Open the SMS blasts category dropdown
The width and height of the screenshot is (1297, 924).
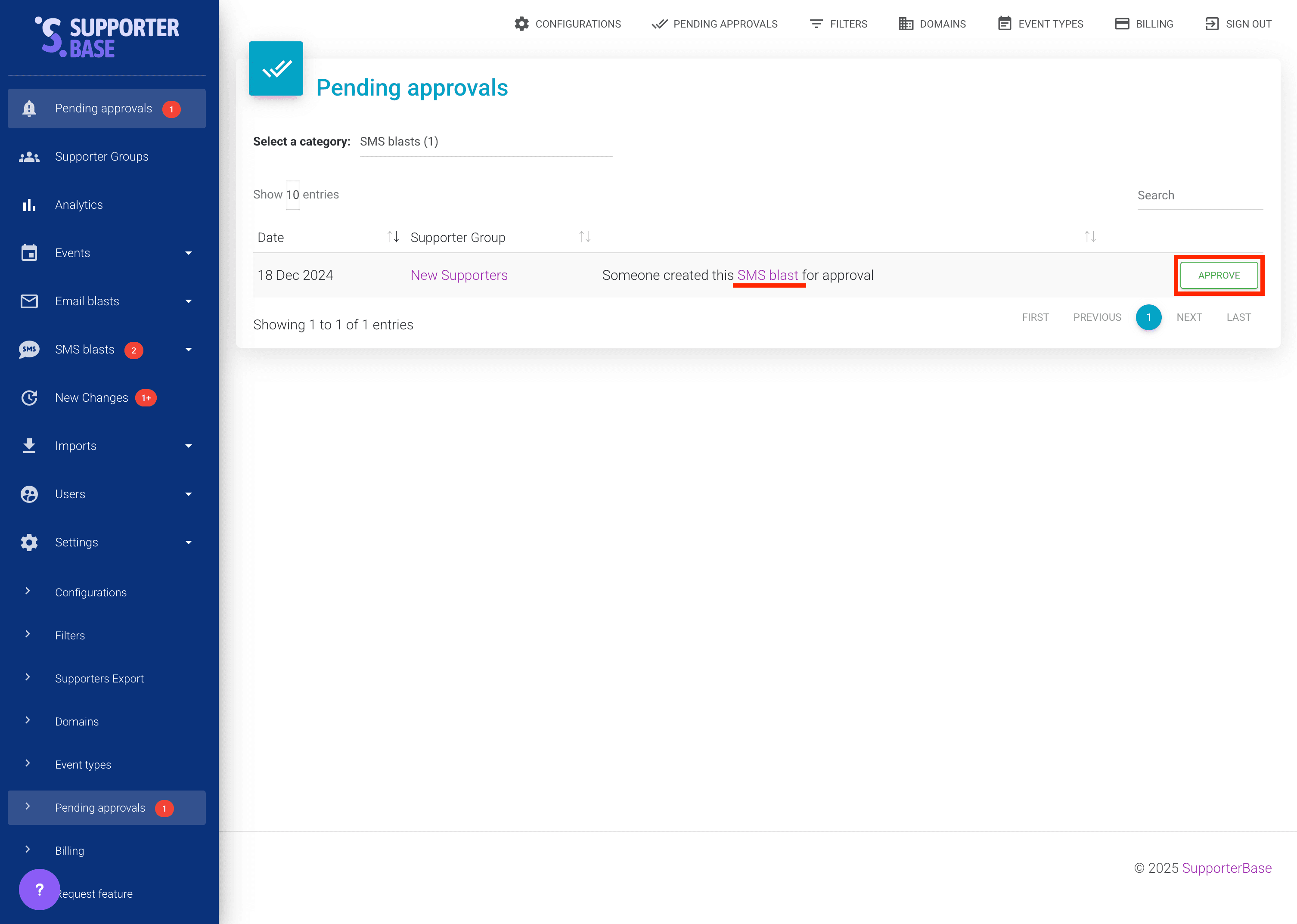click(485, 142)
